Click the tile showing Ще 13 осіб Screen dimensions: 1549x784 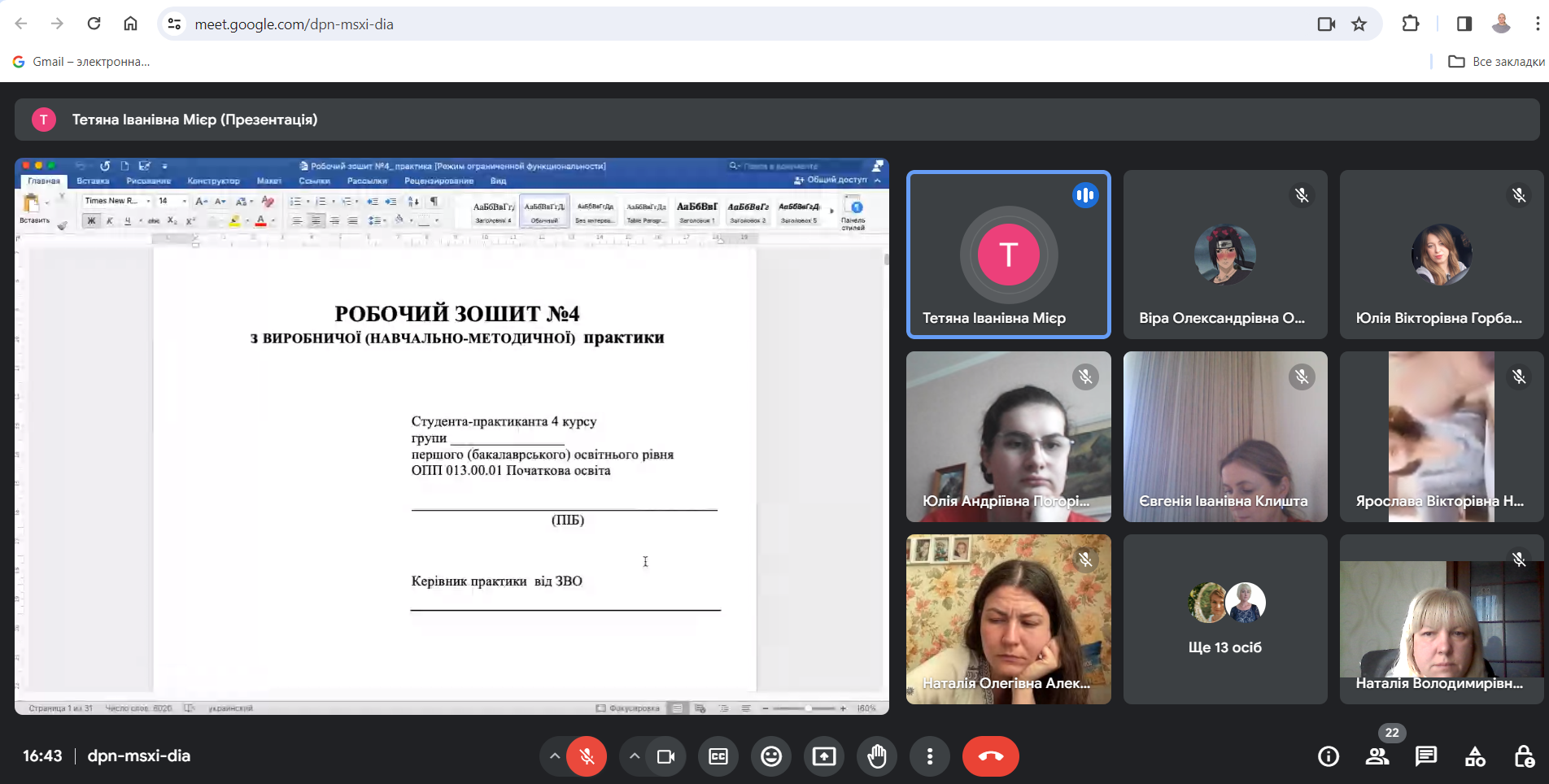pyautogui.click(x=1224, y=618)
